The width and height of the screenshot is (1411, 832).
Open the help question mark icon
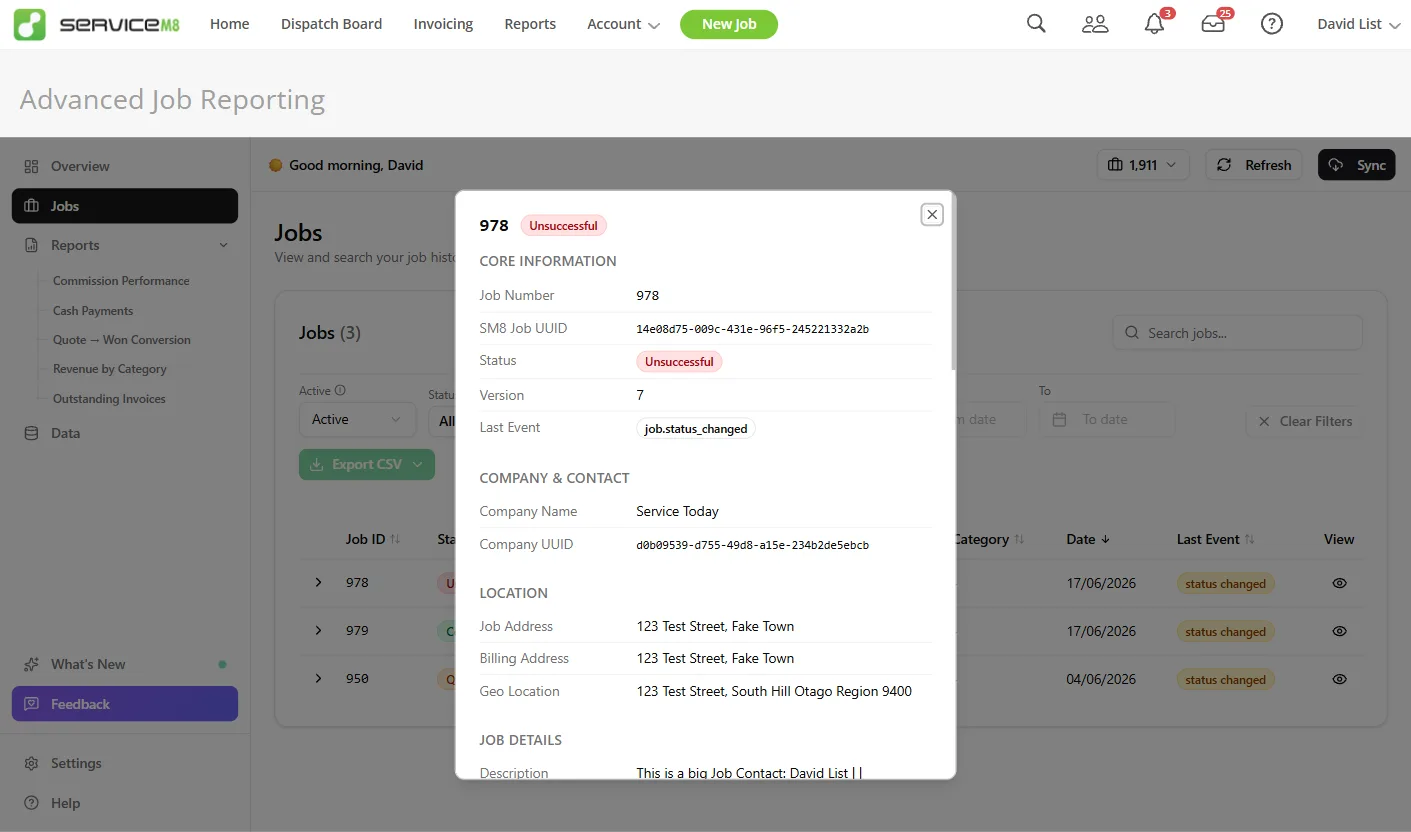click(x=1272, y=24)
